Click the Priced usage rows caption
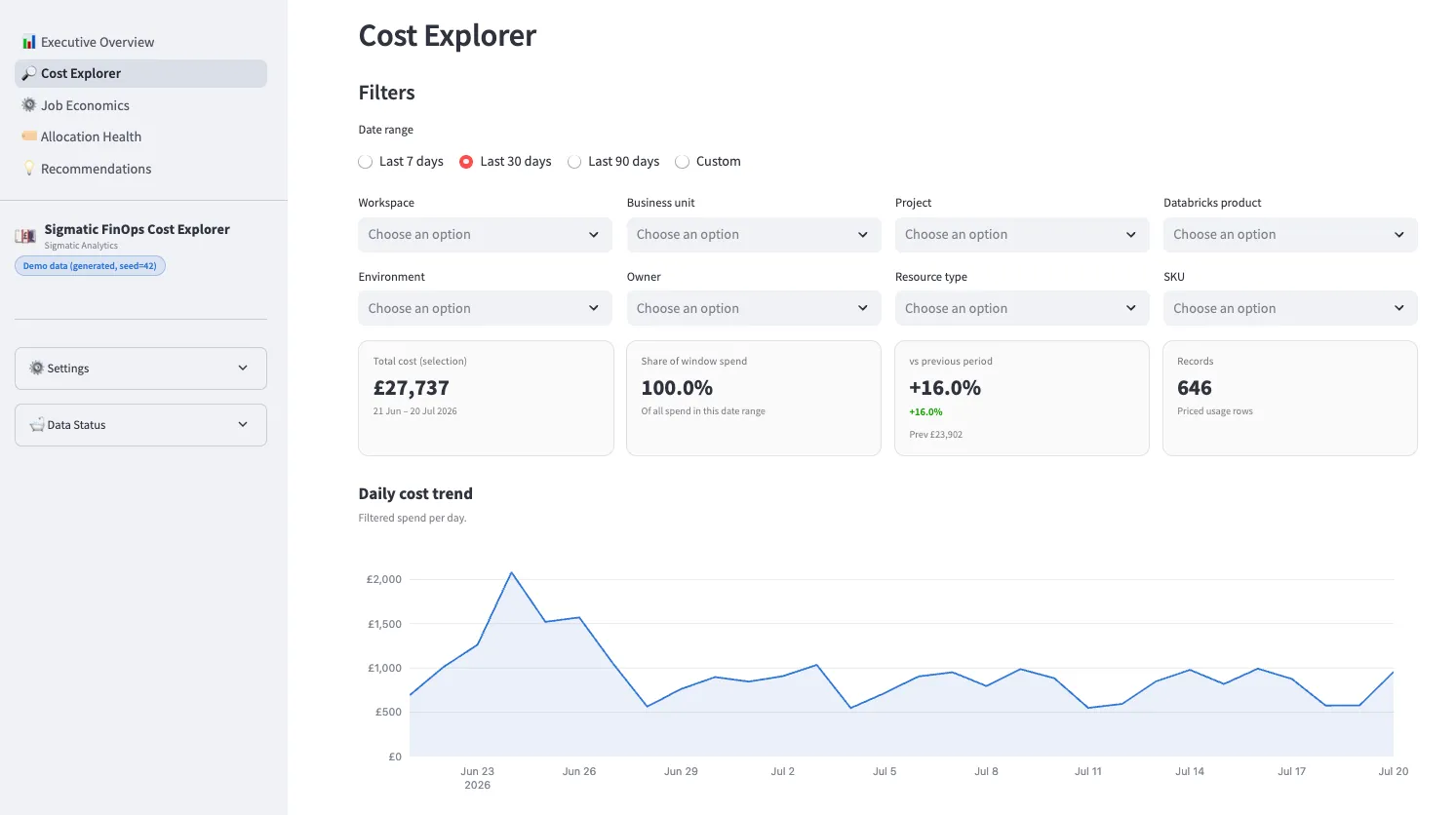Screen dimensions: 1456x815 coord(1215,411)
